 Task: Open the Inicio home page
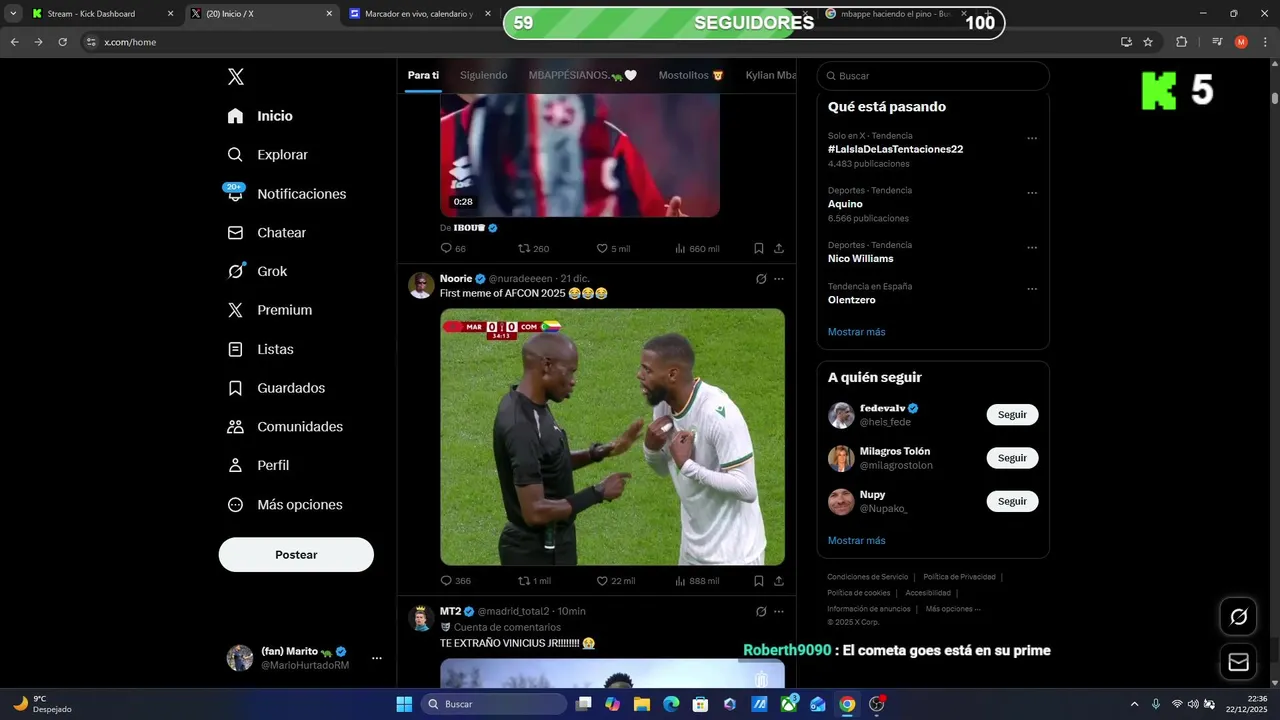261,116
